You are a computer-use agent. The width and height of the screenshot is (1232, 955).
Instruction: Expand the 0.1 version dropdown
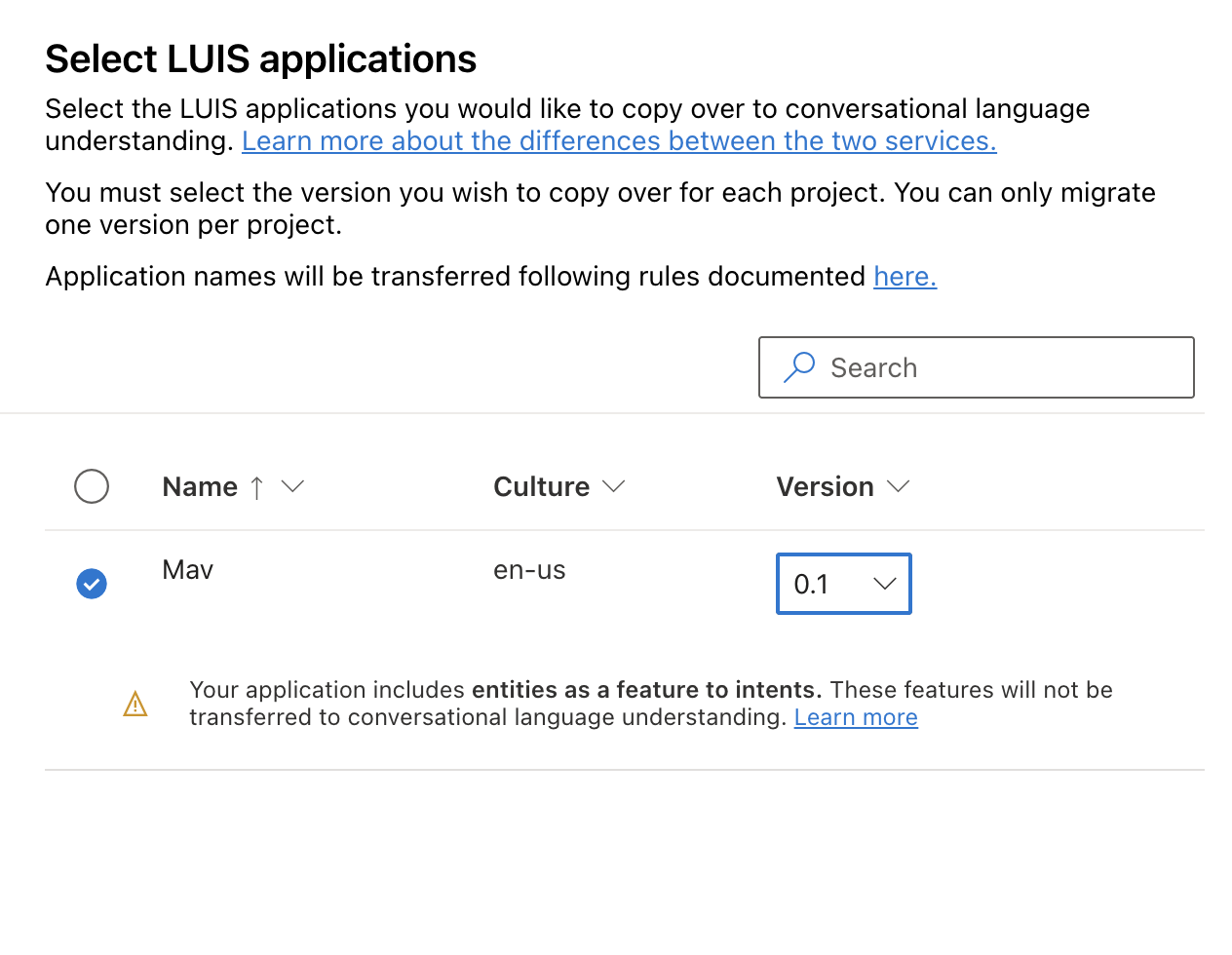[x=844, y=584]
